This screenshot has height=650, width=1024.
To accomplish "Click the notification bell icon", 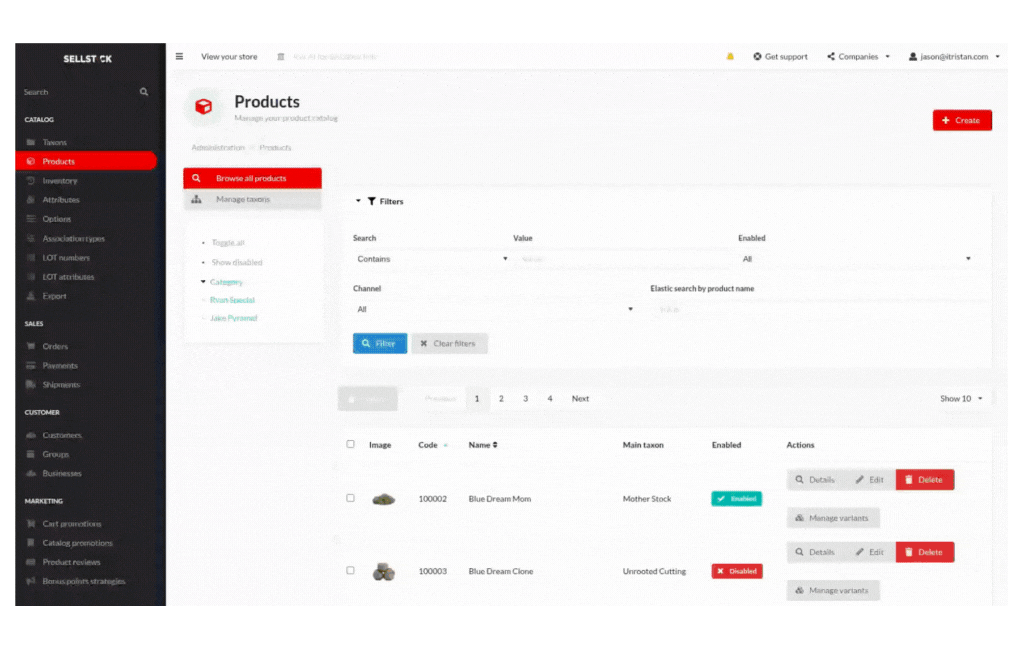I will pyautogui.click(x=730, y=57).
